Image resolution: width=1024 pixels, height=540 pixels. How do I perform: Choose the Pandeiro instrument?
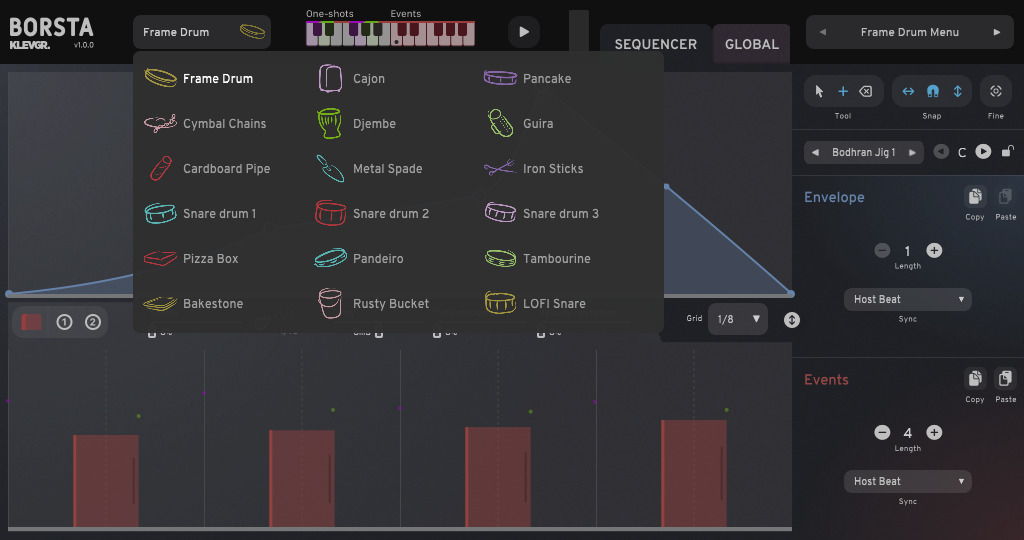tap(359, 259)
